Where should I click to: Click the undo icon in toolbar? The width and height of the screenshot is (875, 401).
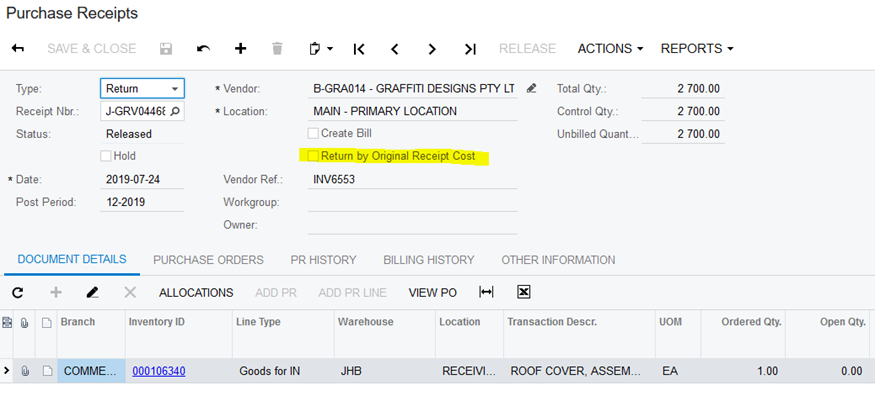(x=204, y=48)
